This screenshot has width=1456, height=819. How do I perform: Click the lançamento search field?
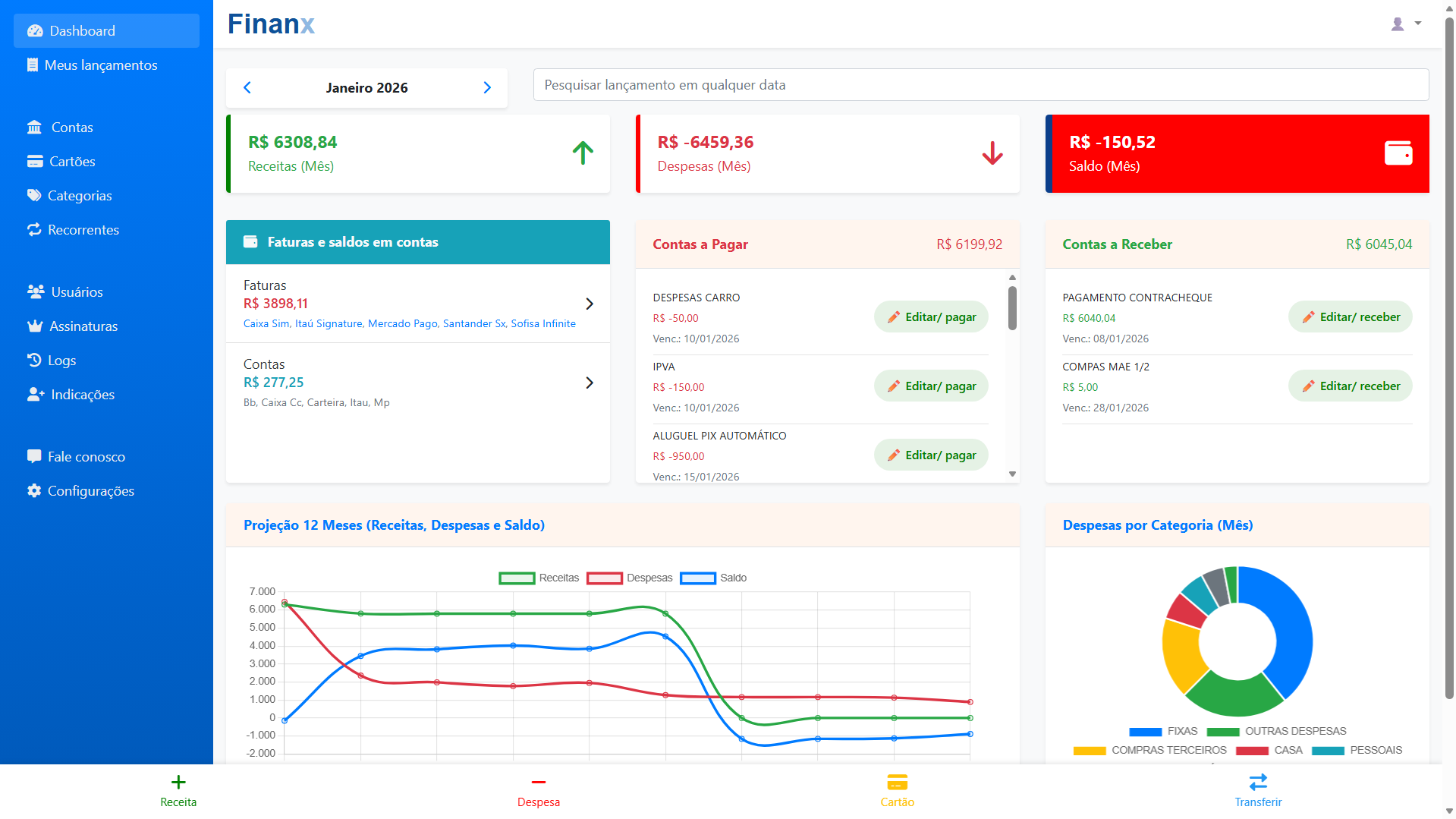(980, 84)
